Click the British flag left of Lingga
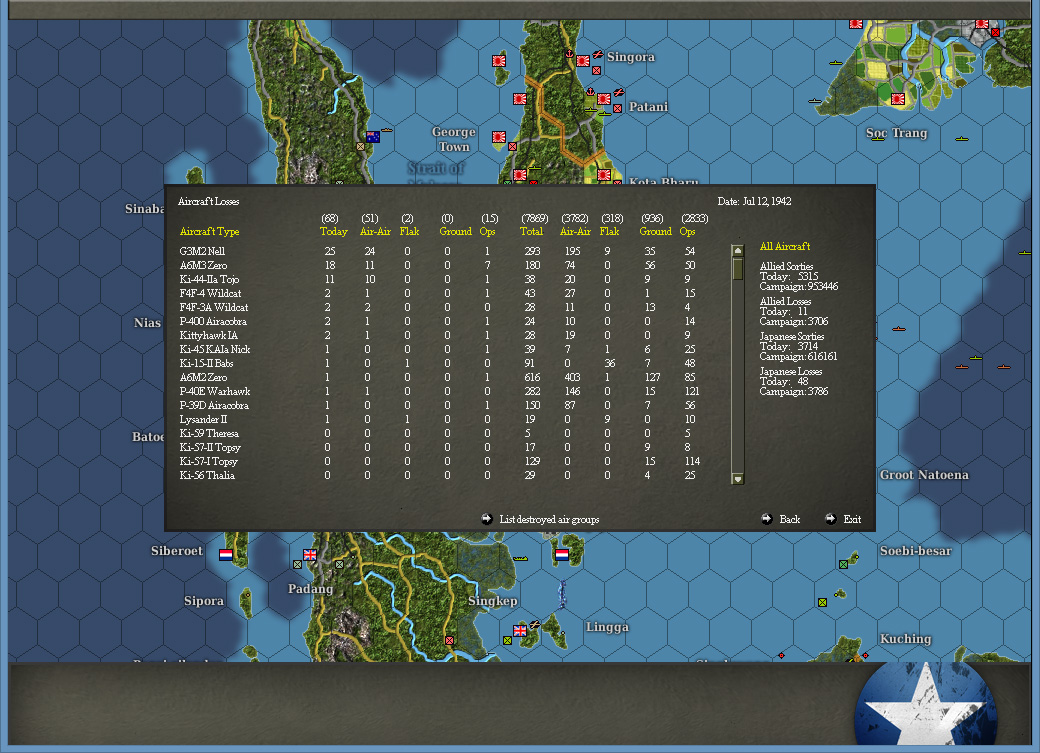 [520, 630]
